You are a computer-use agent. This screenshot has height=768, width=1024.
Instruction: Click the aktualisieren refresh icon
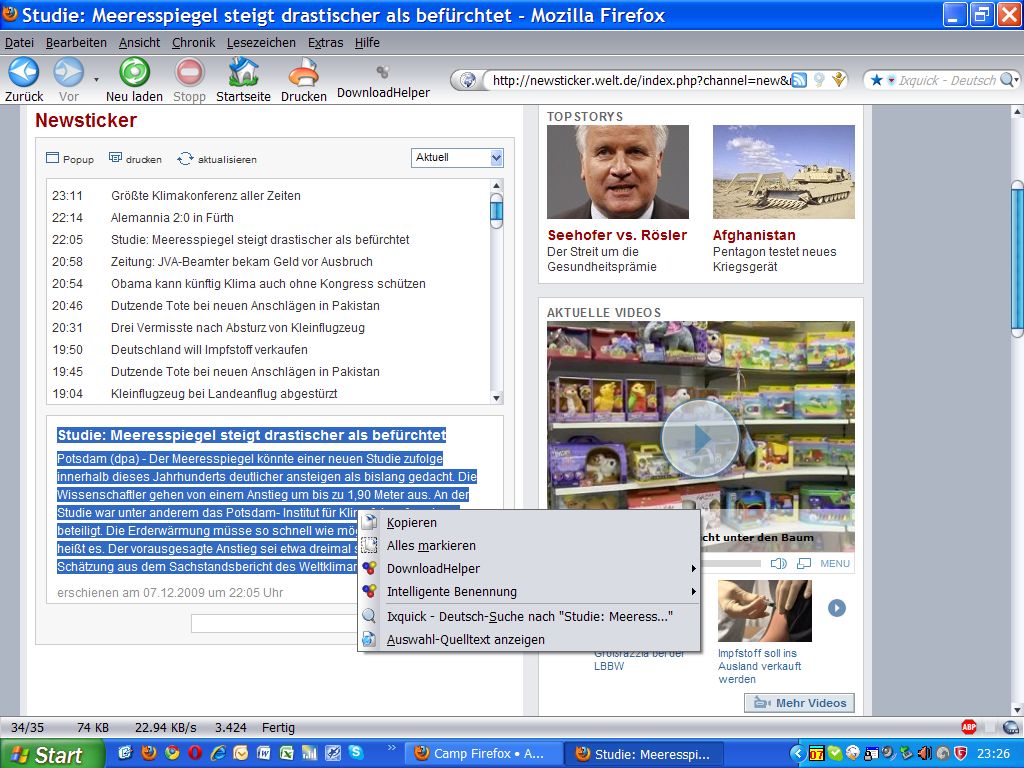click(185, 159)
